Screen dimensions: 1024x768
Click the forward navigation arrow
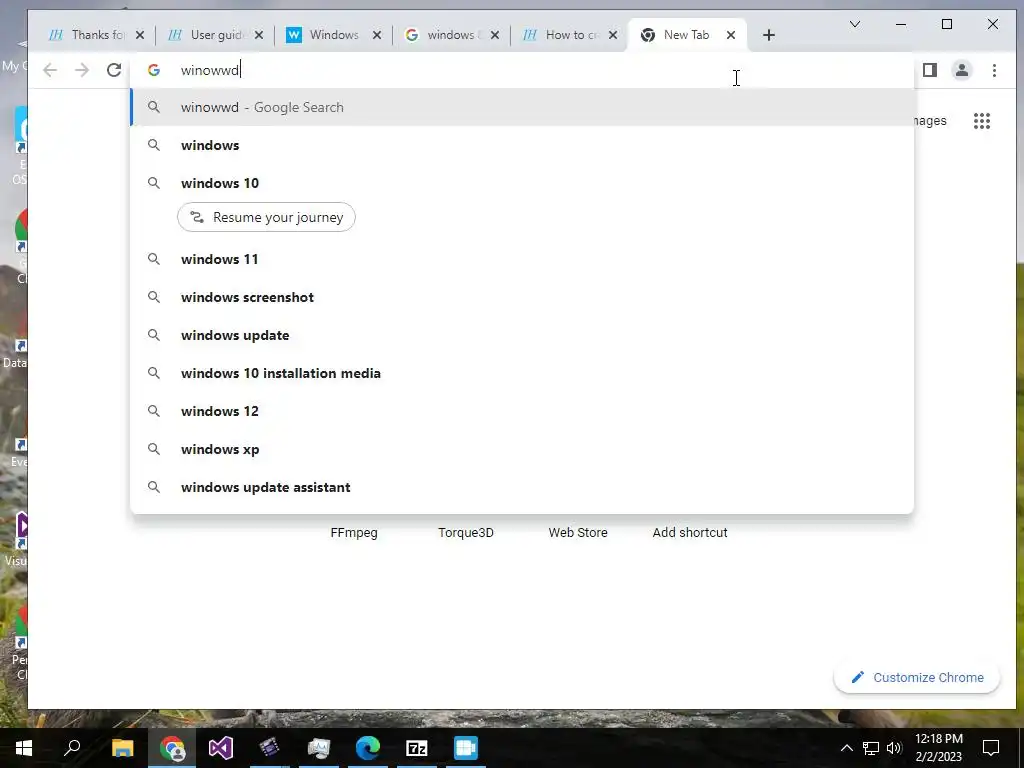[82, 70]
